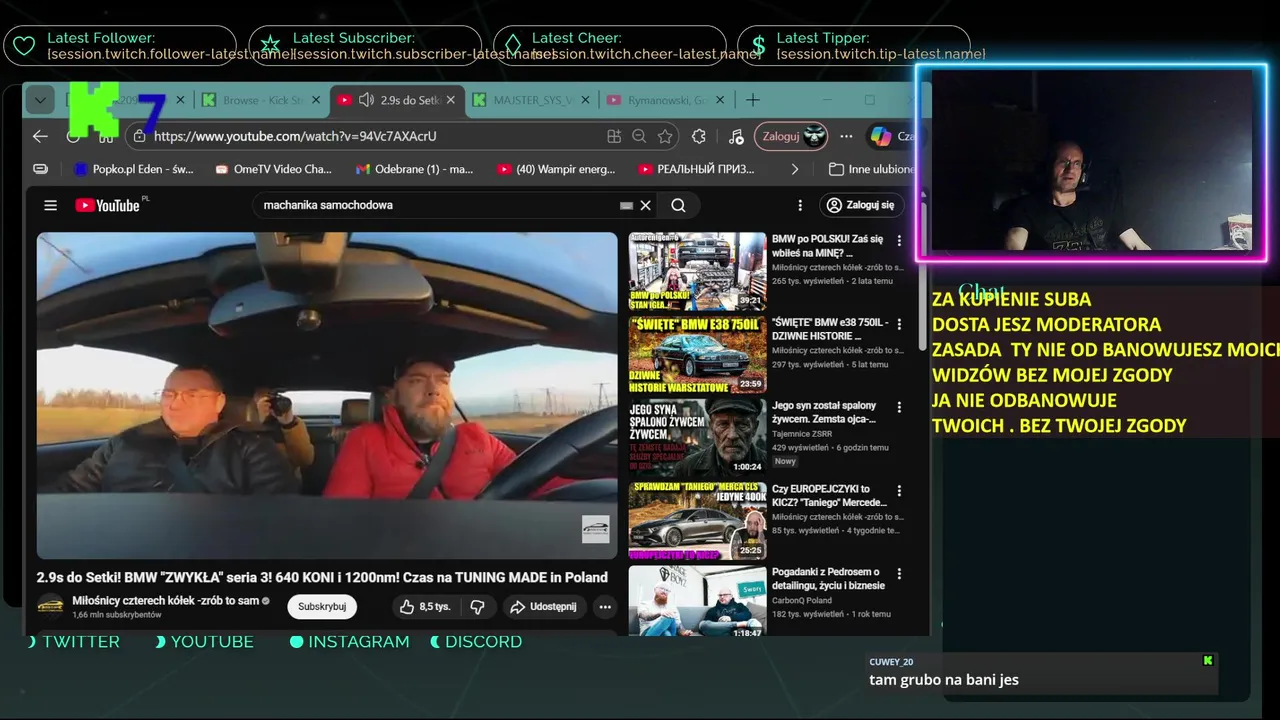1280x720 pixels.
Task: Open more actions menu beside Udostępnij
Action: pyautogui.click(x=605, y=606)
